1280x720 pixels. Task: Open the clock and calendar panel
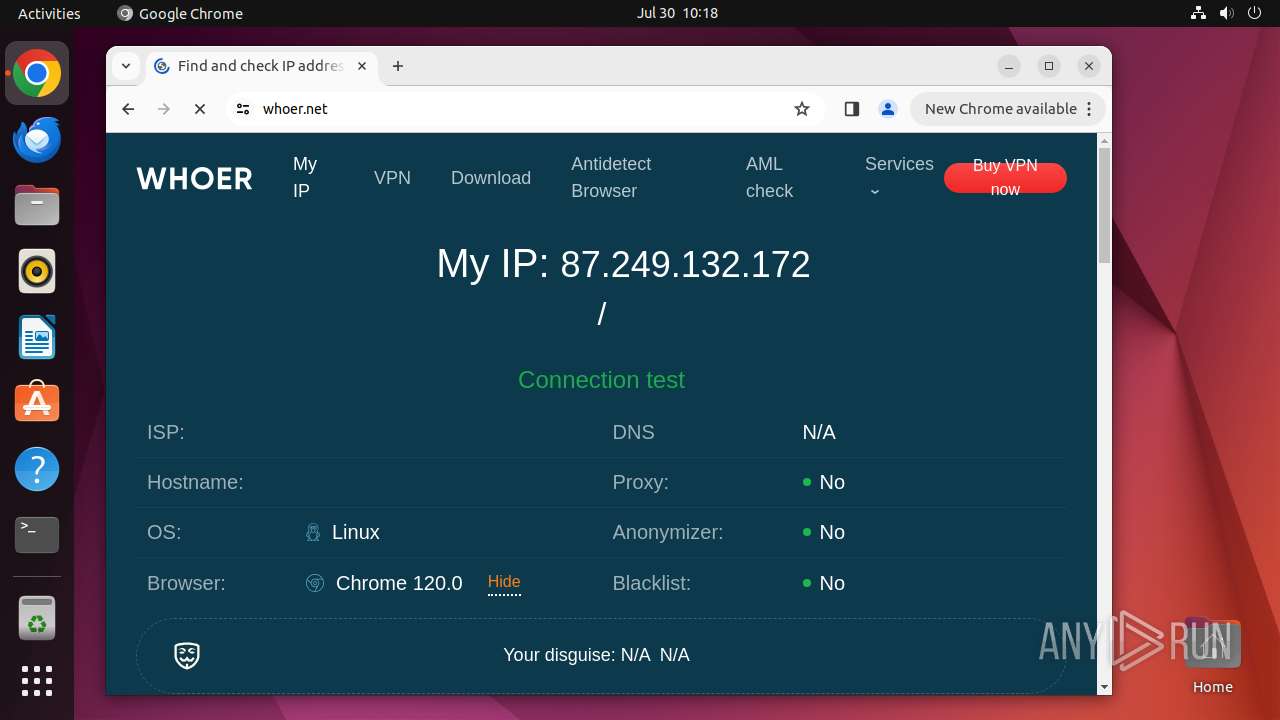(x=677, y=13)
